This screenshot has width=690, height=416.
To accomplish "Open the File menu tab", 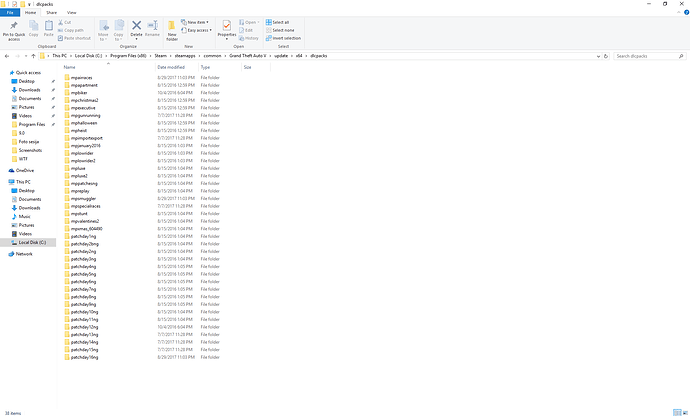I will click(10, 13).
